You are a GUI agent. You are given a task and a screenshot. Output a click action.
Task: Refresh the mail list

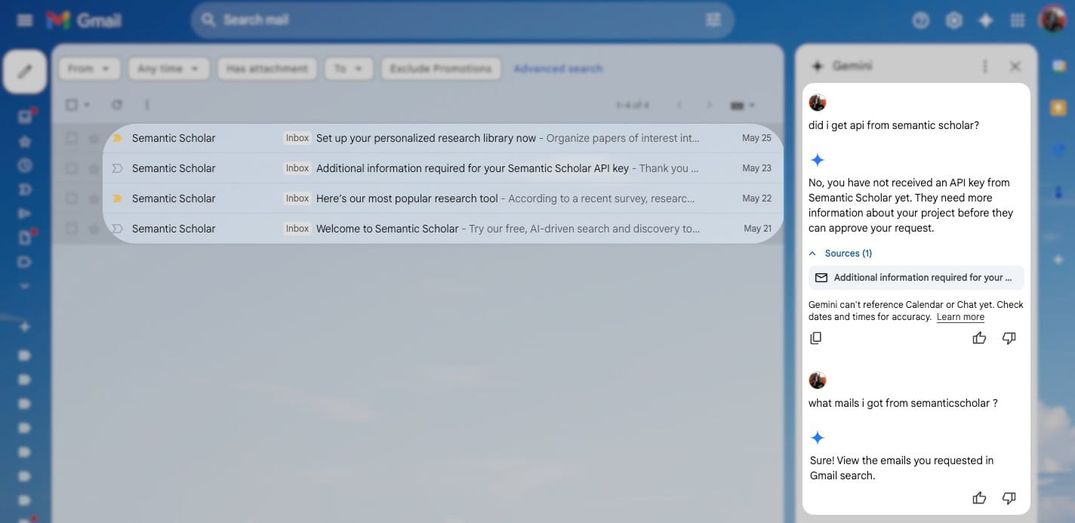coord(117,105)
